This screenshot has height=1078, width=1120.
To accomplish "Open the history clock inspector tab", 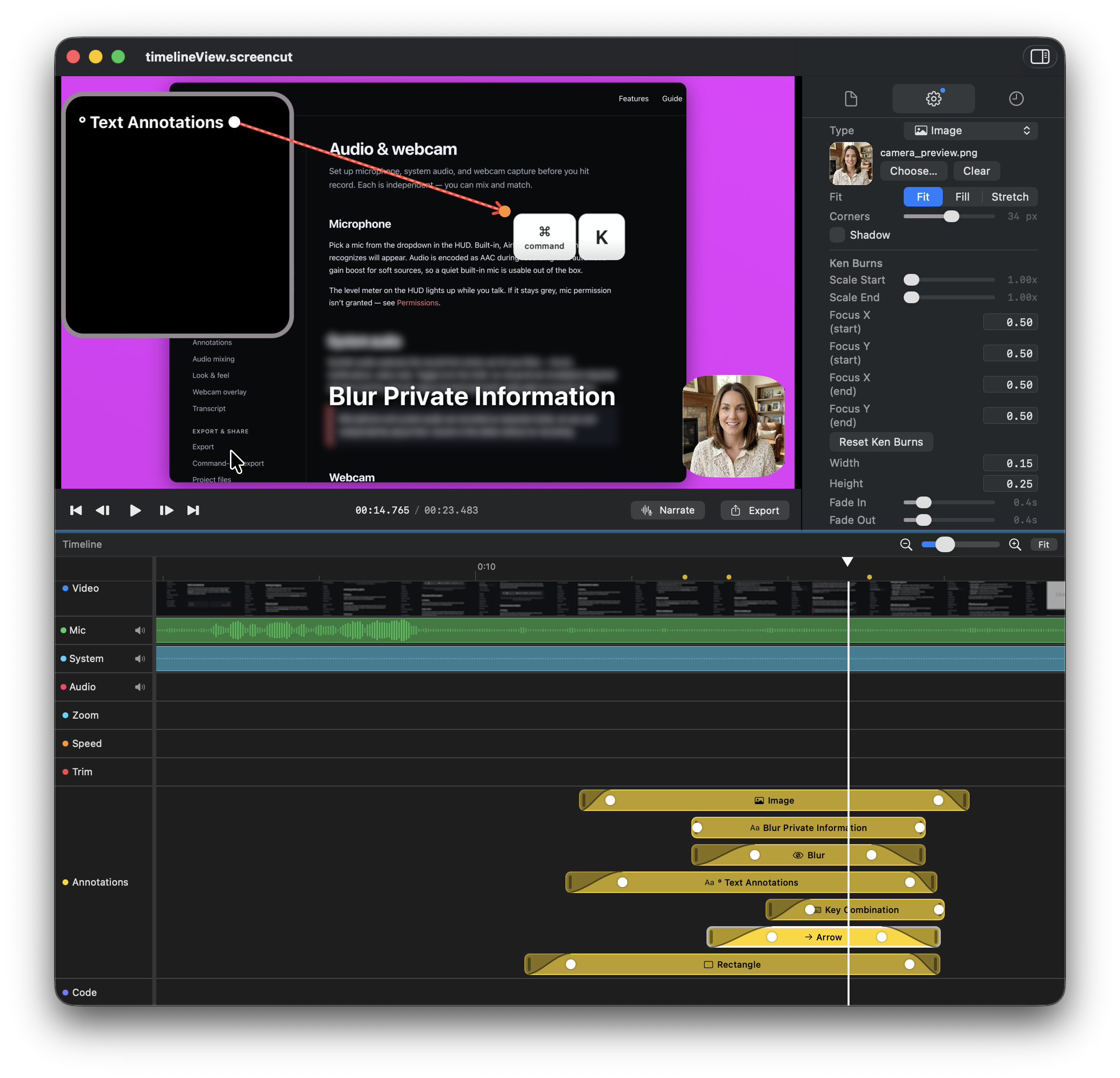I will (1016, 98).
